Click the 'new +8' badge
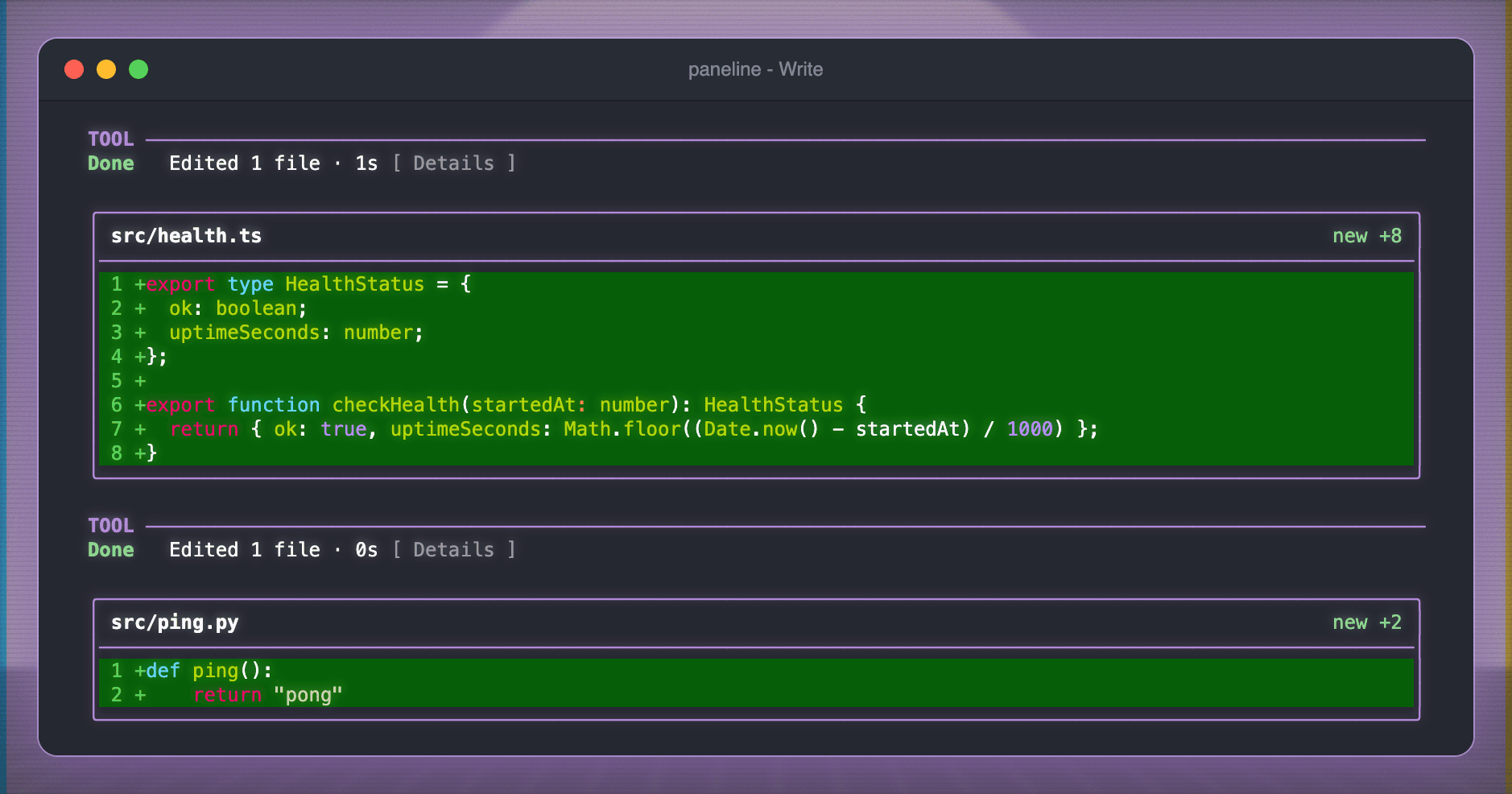This screenshot has width=1512, height=794. 1366,236
